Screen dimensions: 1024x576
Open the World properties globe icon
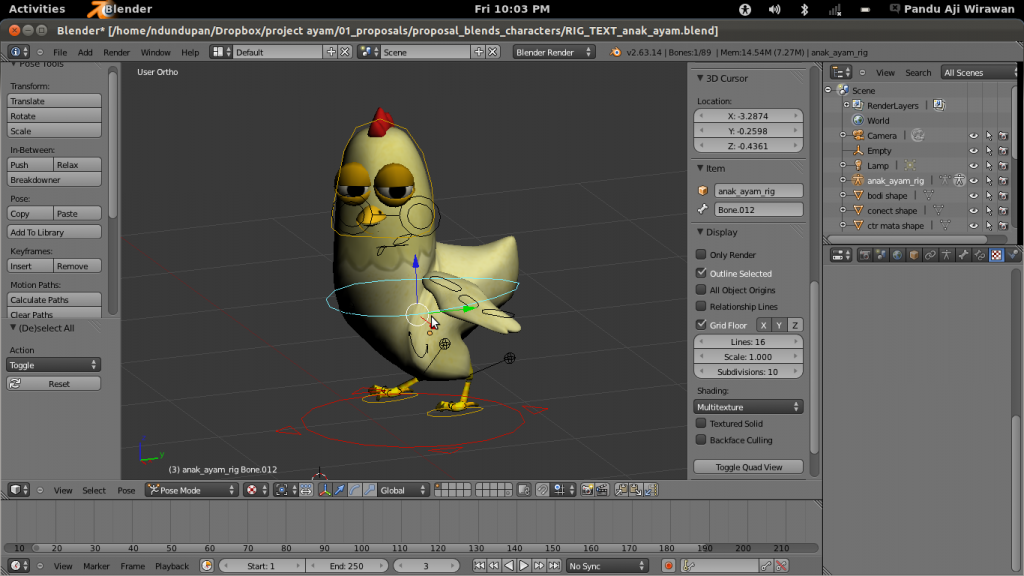(897, 255)
